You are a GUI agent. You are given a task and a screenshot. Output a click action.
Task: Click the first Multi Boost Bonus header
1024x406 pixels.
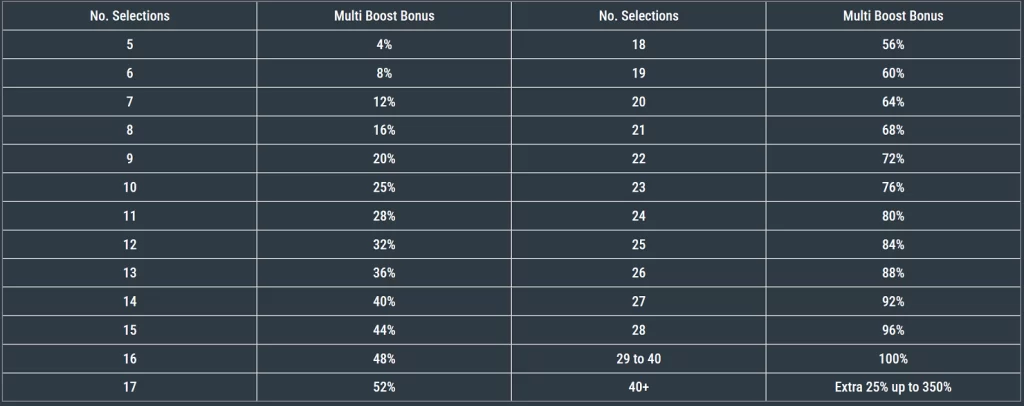pyautogui.click(x=384, y=16)
